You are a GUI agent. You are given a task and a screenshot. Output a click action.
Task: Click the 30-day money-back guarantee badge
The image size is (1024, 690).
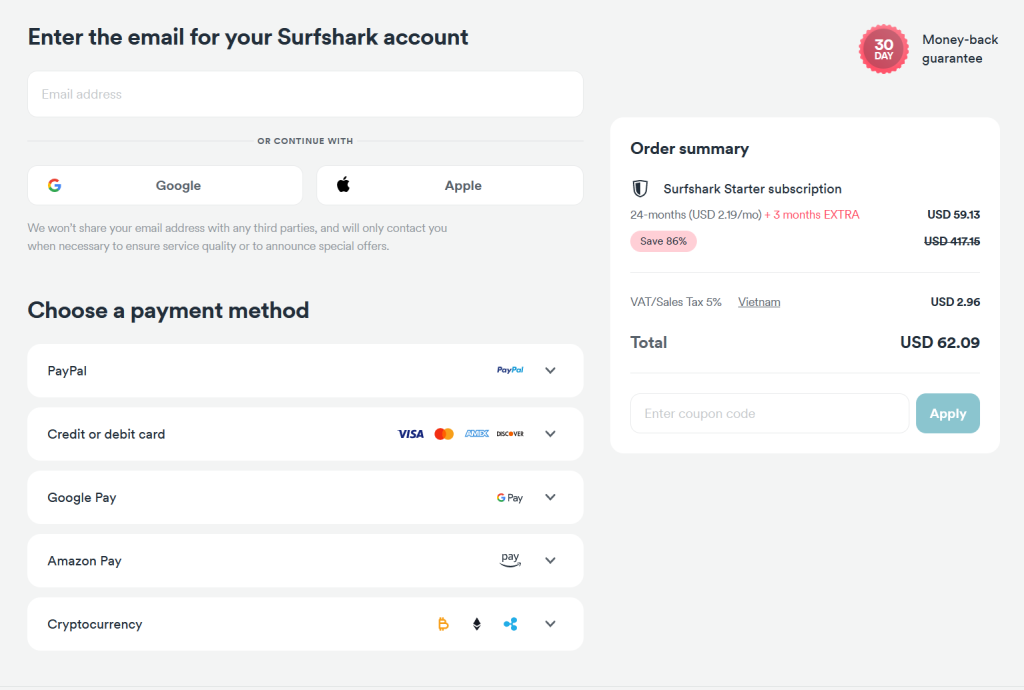(883, 48)
